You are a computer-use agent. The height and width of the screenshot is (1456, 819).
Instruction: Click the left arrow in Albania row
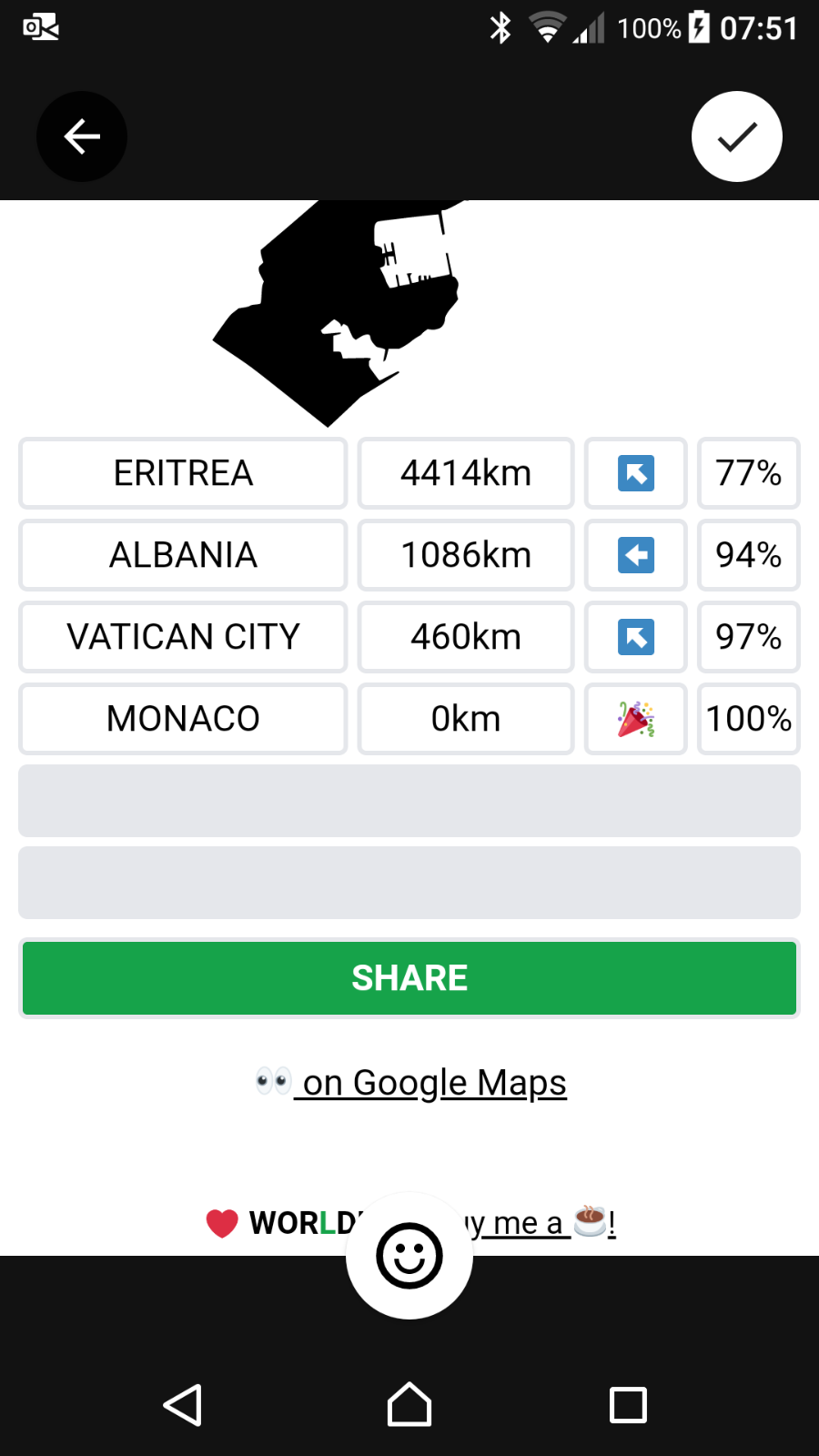click(x=636, y=555)
